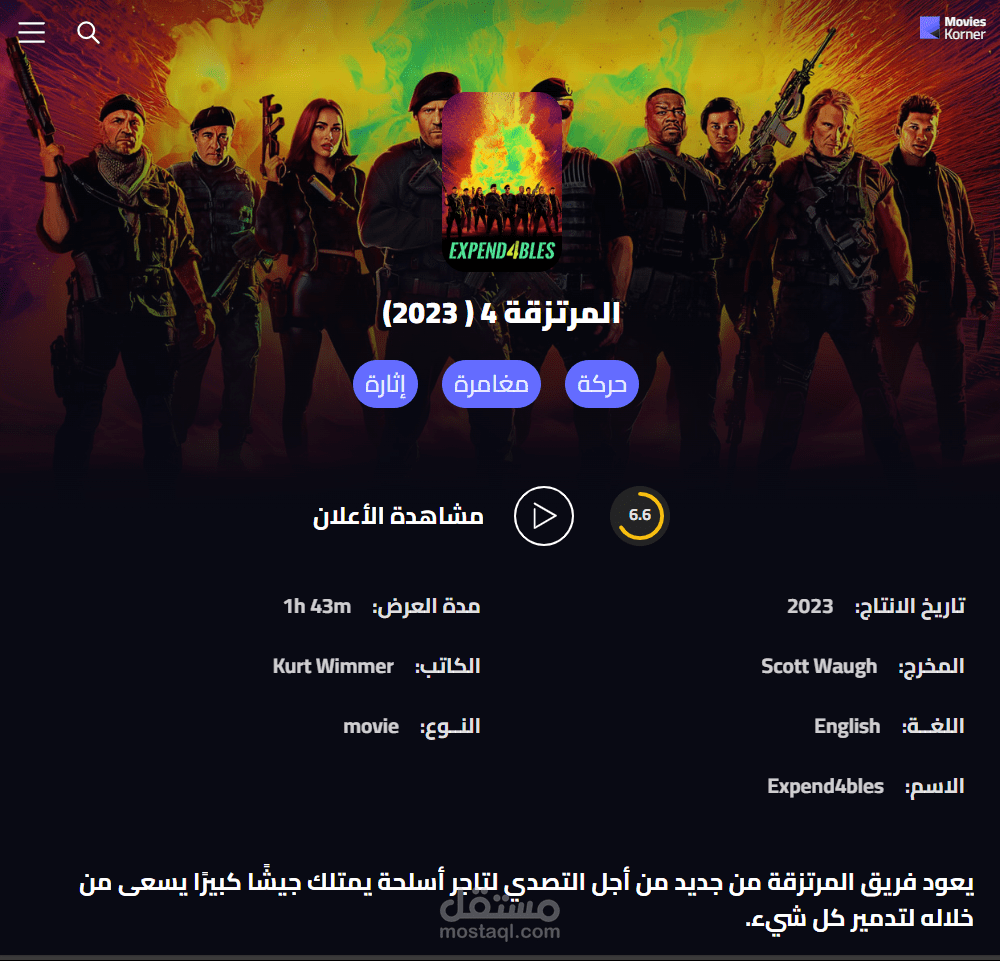Open the hamburger menu

point(31,32)
